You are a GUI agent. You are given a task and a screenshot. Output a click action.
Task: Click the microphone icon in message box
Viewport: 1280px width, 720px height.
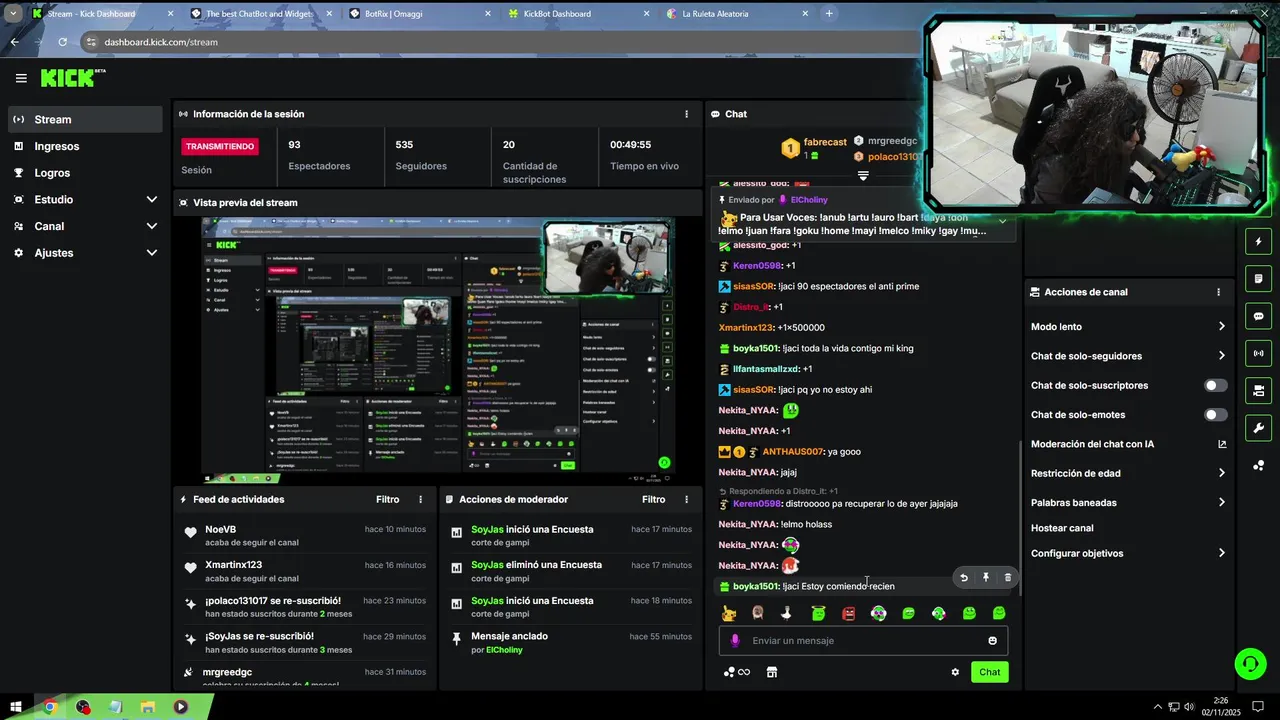pos(735,640)
